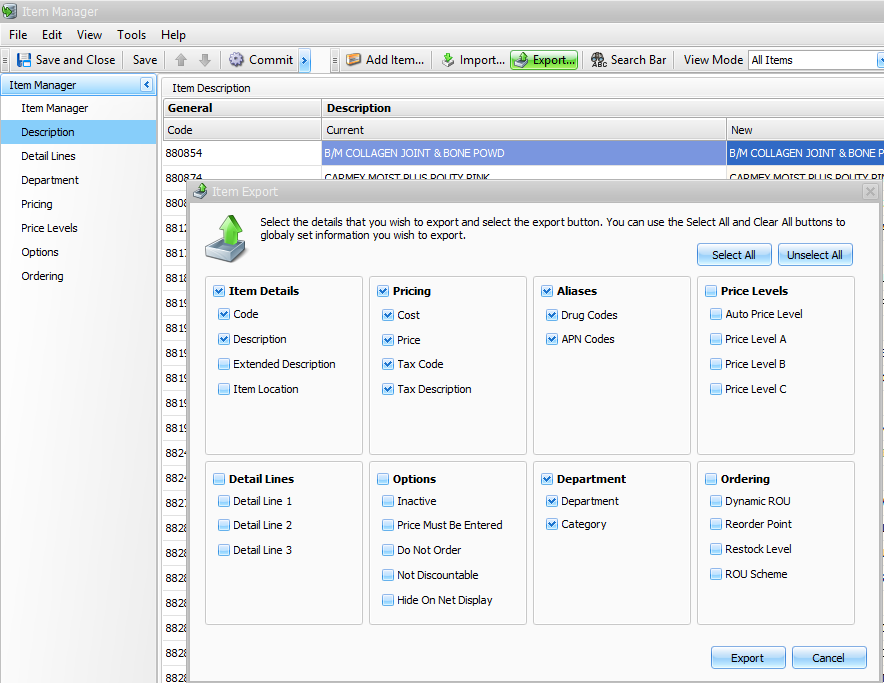Click the Export button in dialog
The image size is (884, 683).
coord(747,658)
